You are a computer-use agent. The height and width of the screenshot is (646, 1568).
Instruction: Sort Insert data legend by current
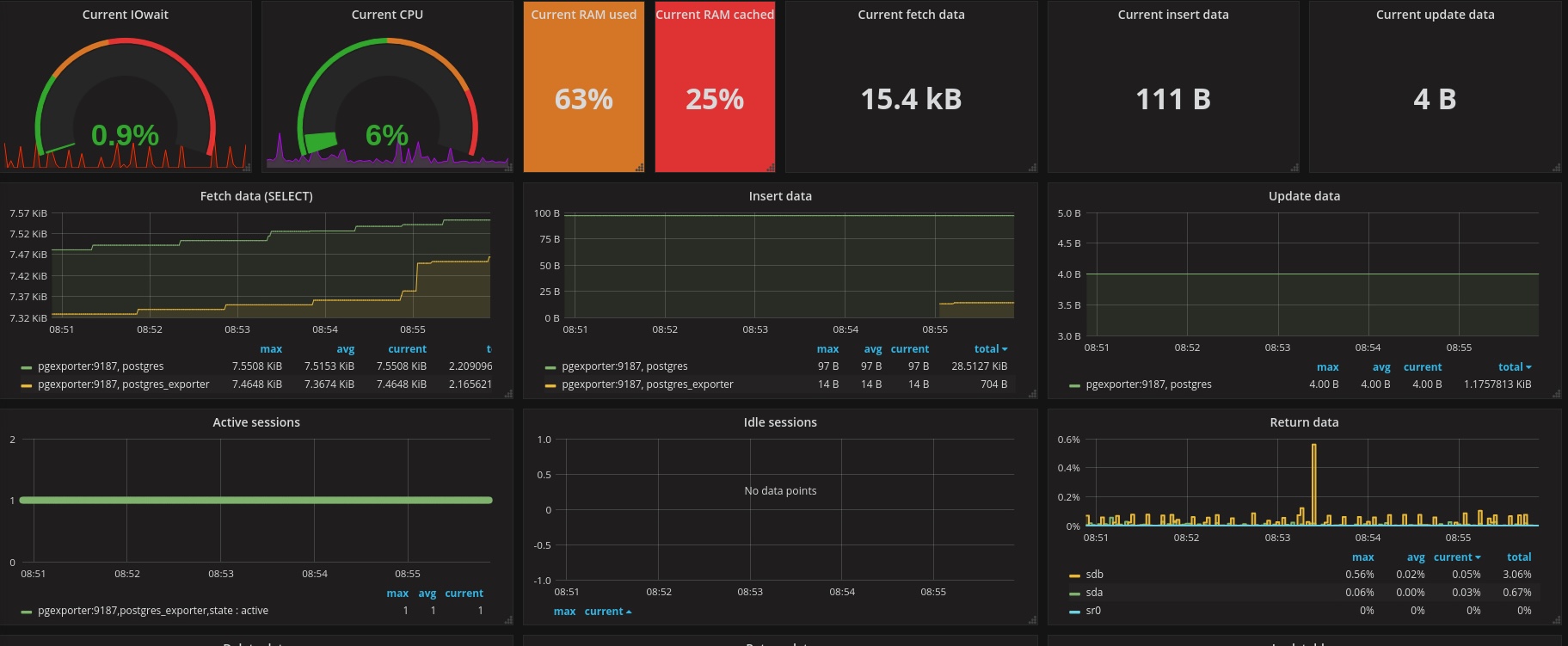tap(910, 349)
